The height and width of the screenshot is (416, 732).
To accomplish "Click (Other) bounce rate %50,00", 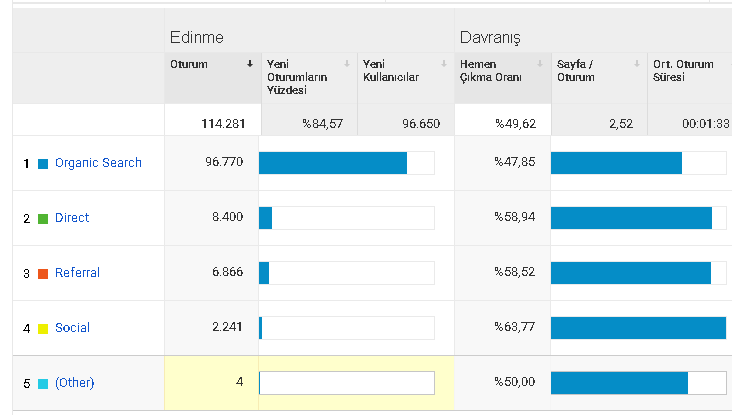I will 515,382.
